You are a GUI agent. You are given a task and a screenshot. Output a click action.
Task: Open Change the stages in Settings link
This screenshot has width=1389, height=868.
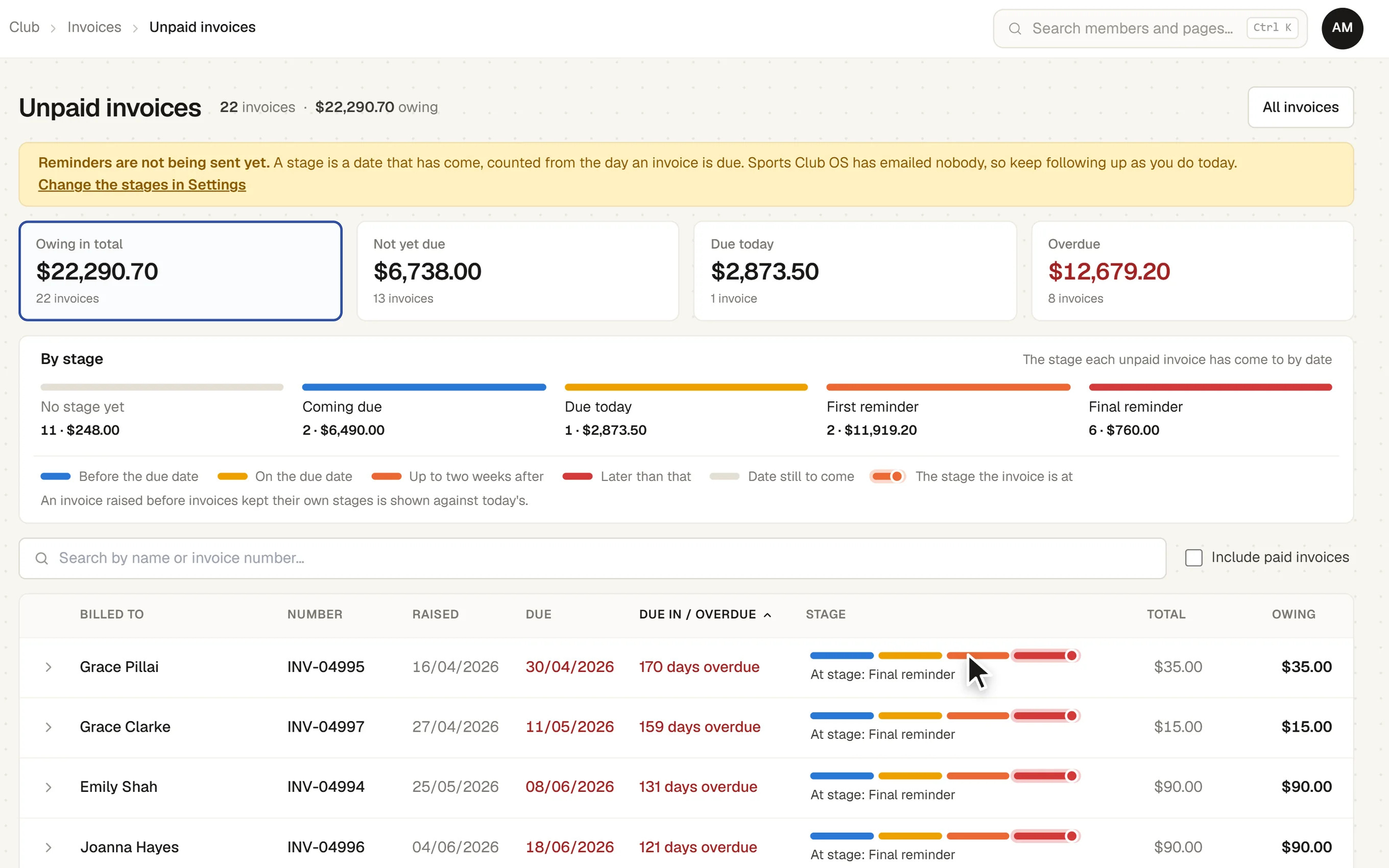click(x=142, y=184)
